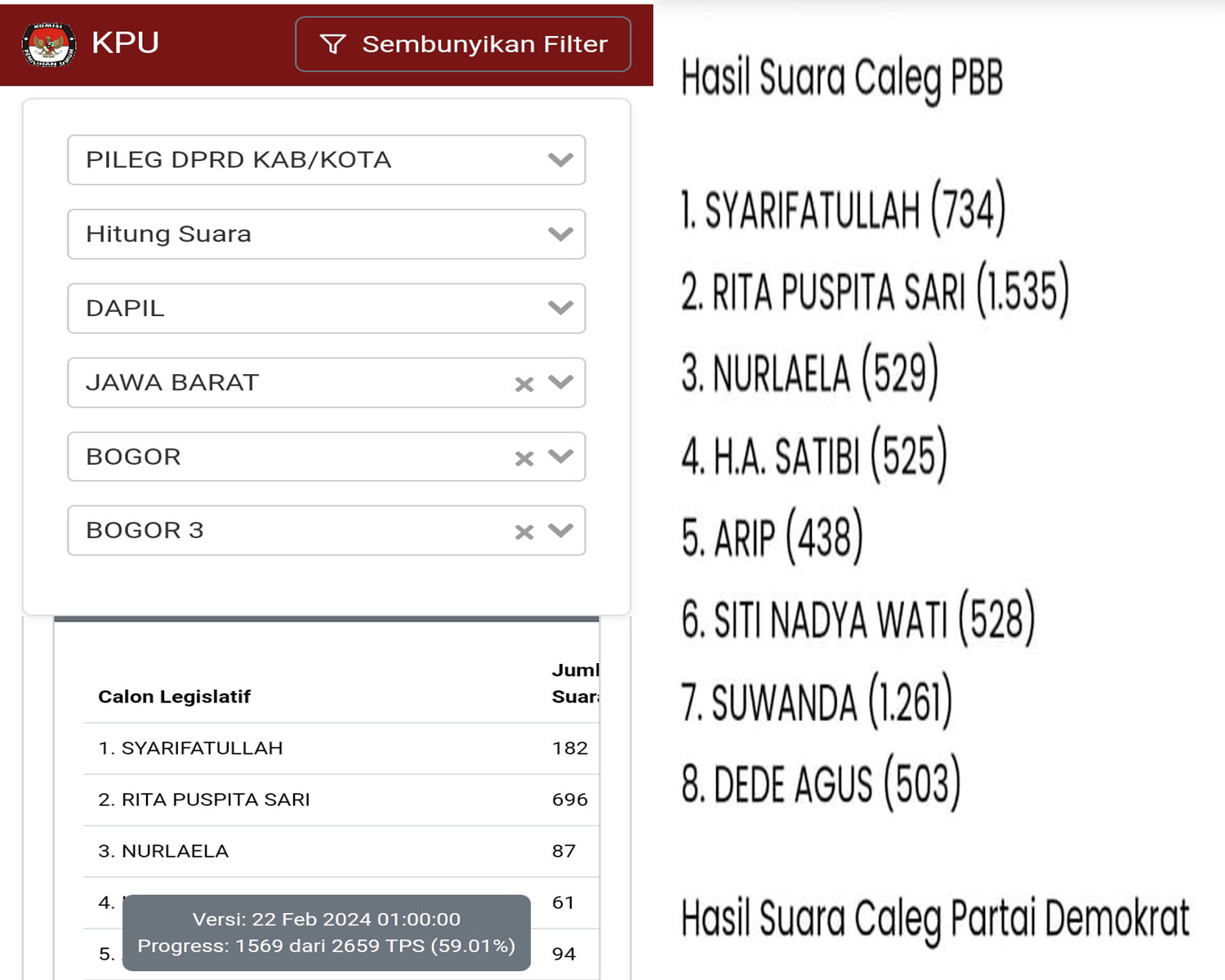1225x980 pixels.
Task: Clear the BOGOR regency selection
Action: 524,458
